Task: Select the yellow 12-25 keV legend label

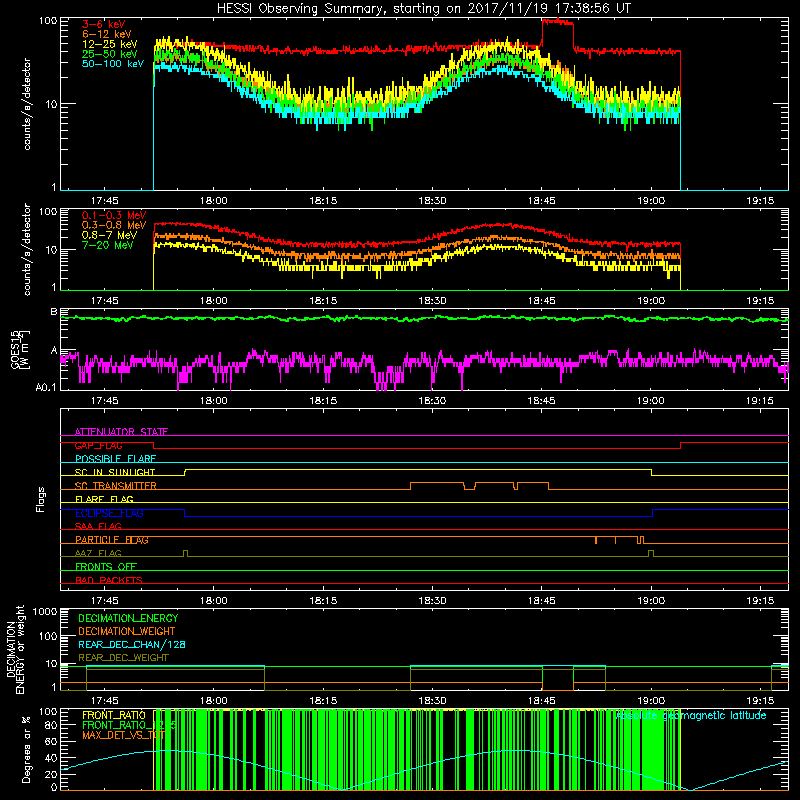Action: [x=110, y=44]
